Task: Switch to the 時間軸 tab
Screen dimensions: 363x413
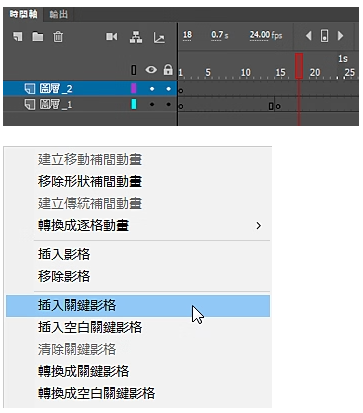Action: pos(23,14)
